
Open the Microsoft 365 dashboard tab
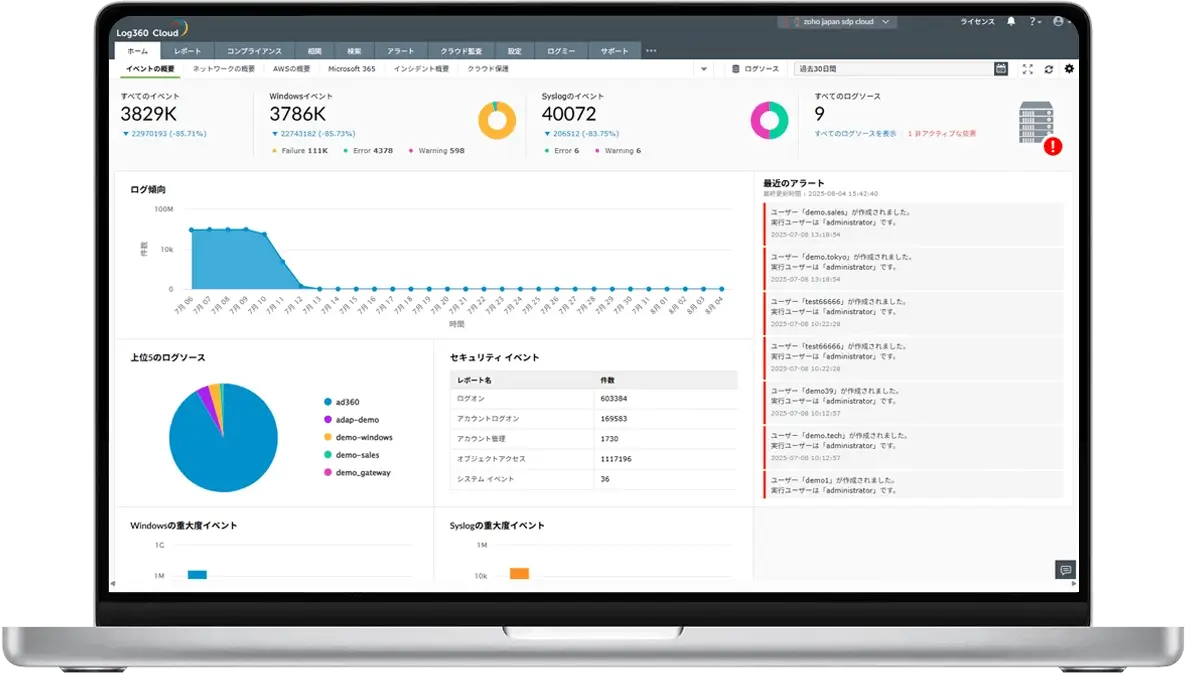click(352, 69)
